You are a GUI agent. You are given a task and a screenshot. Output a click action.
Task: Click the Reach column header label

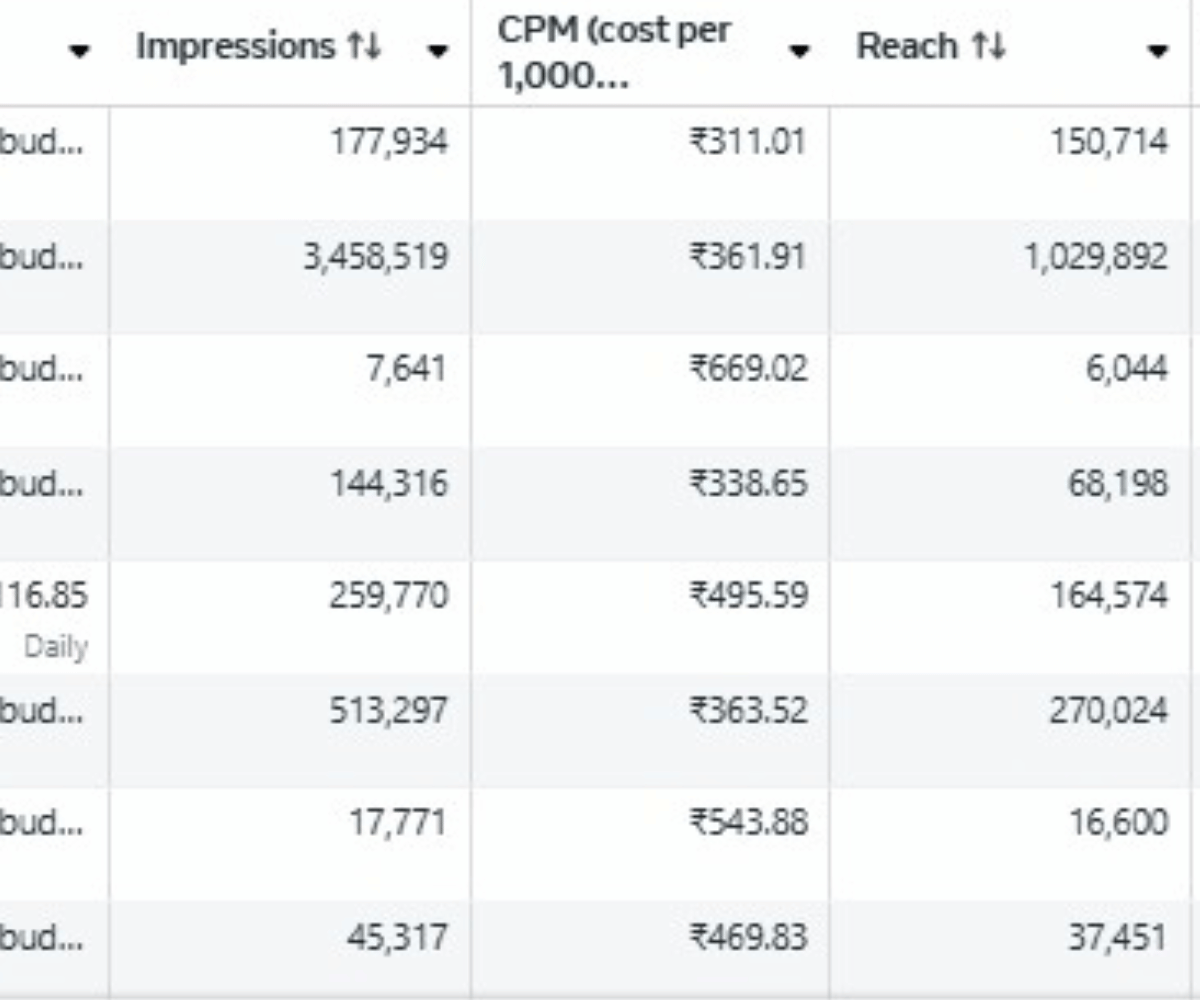click(x=906, y=47)
